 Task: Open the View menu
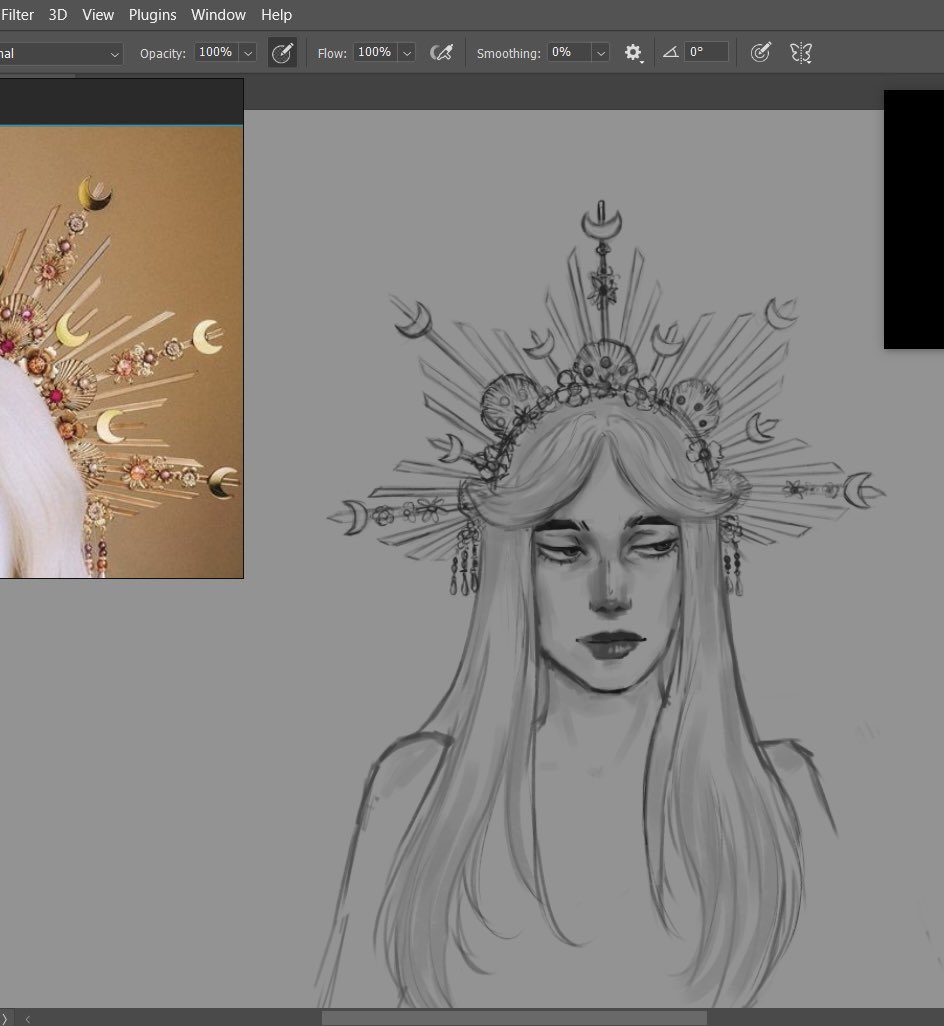98,14
